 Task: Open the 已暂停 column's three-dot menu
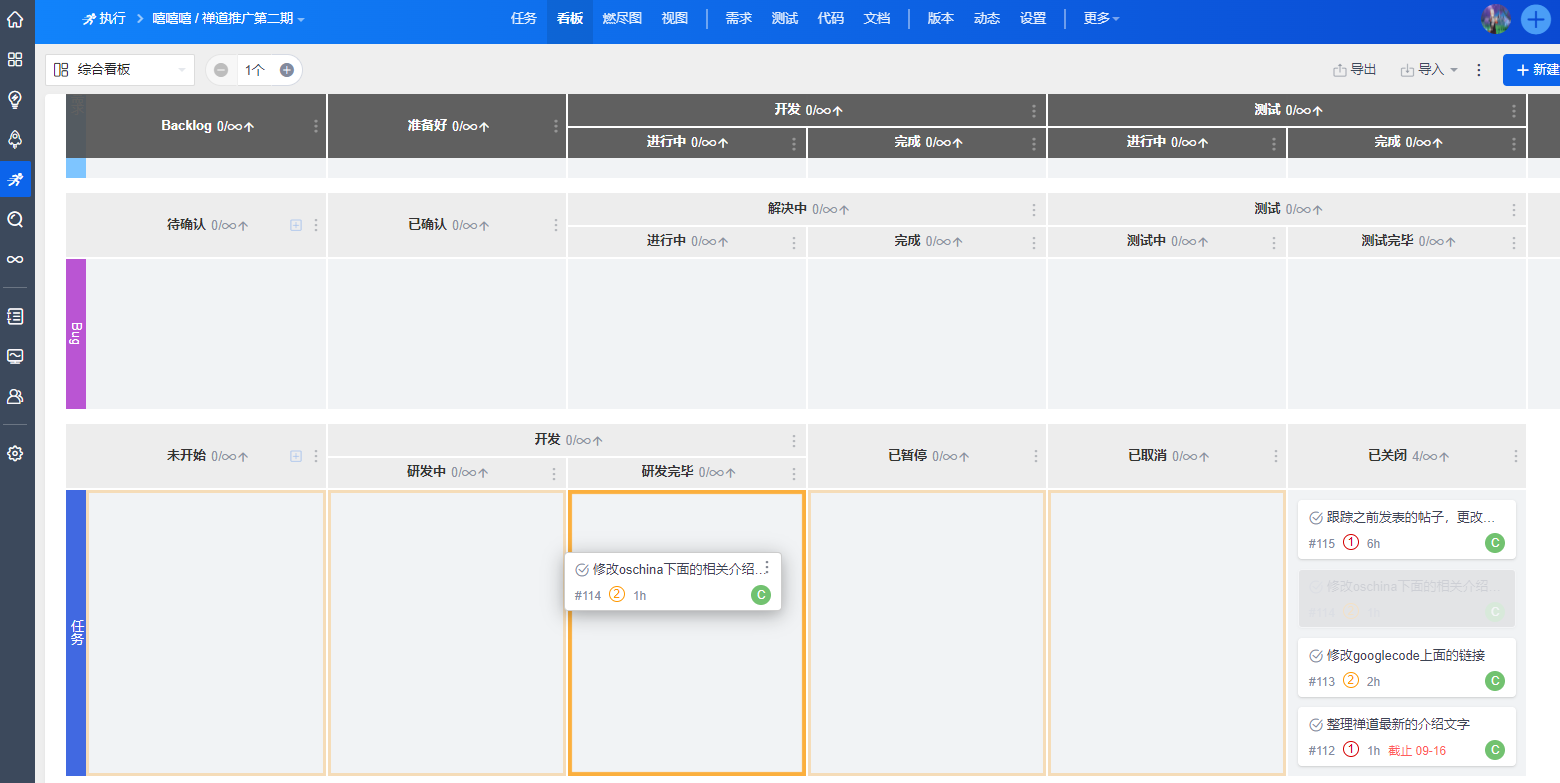point(1036,456)
